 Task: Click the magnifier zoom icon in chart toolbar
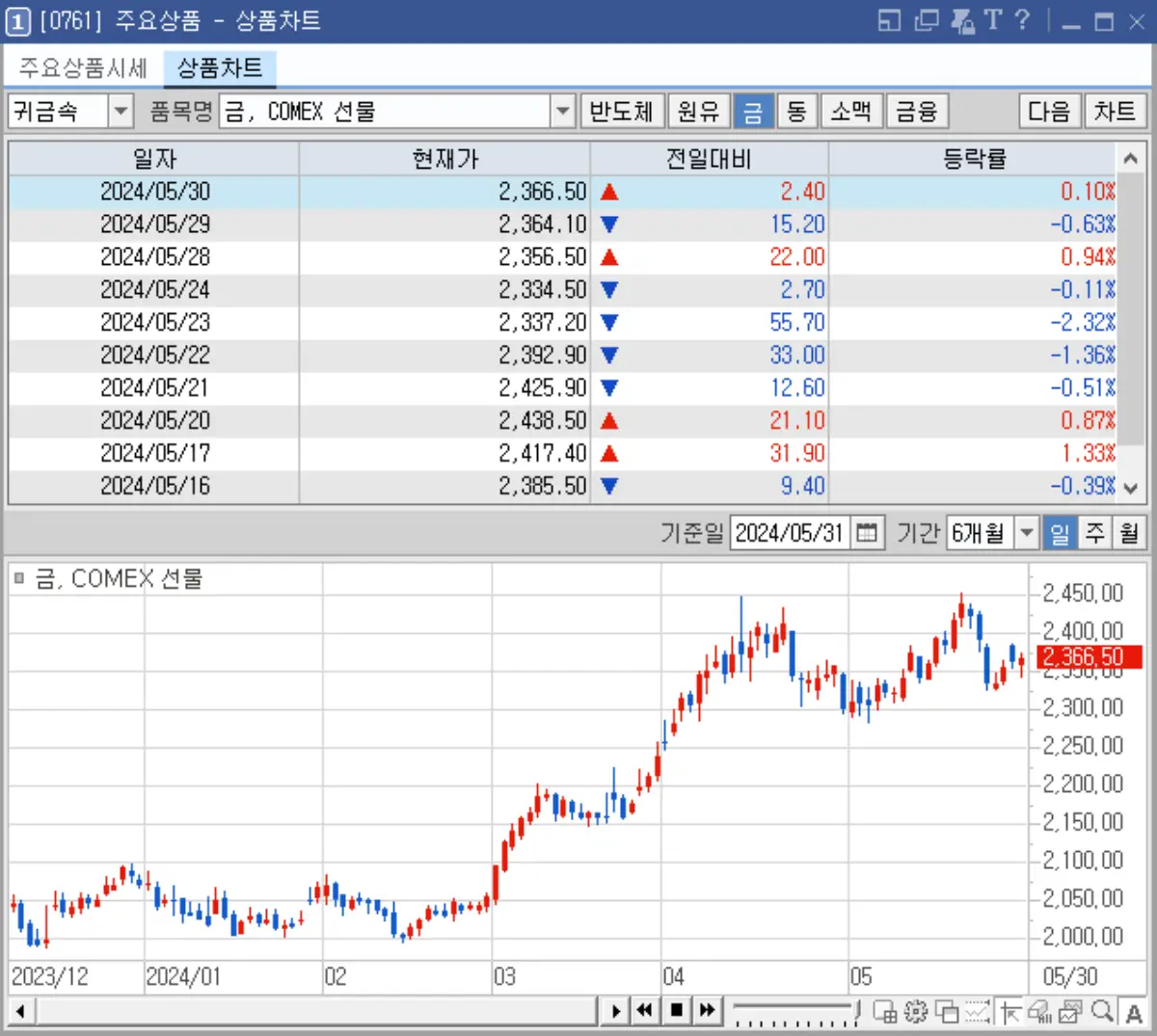pyautogui.click(x=1102, y=1011)
